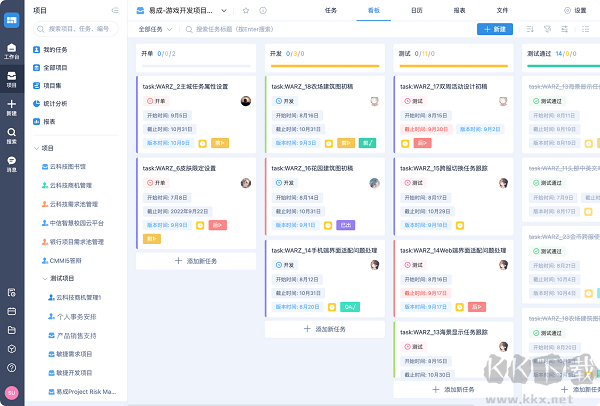The width and height of the screenshot is (600, 406).
Task: Click the red tag on WARZ_17 card
Action: tap(422, 143)
